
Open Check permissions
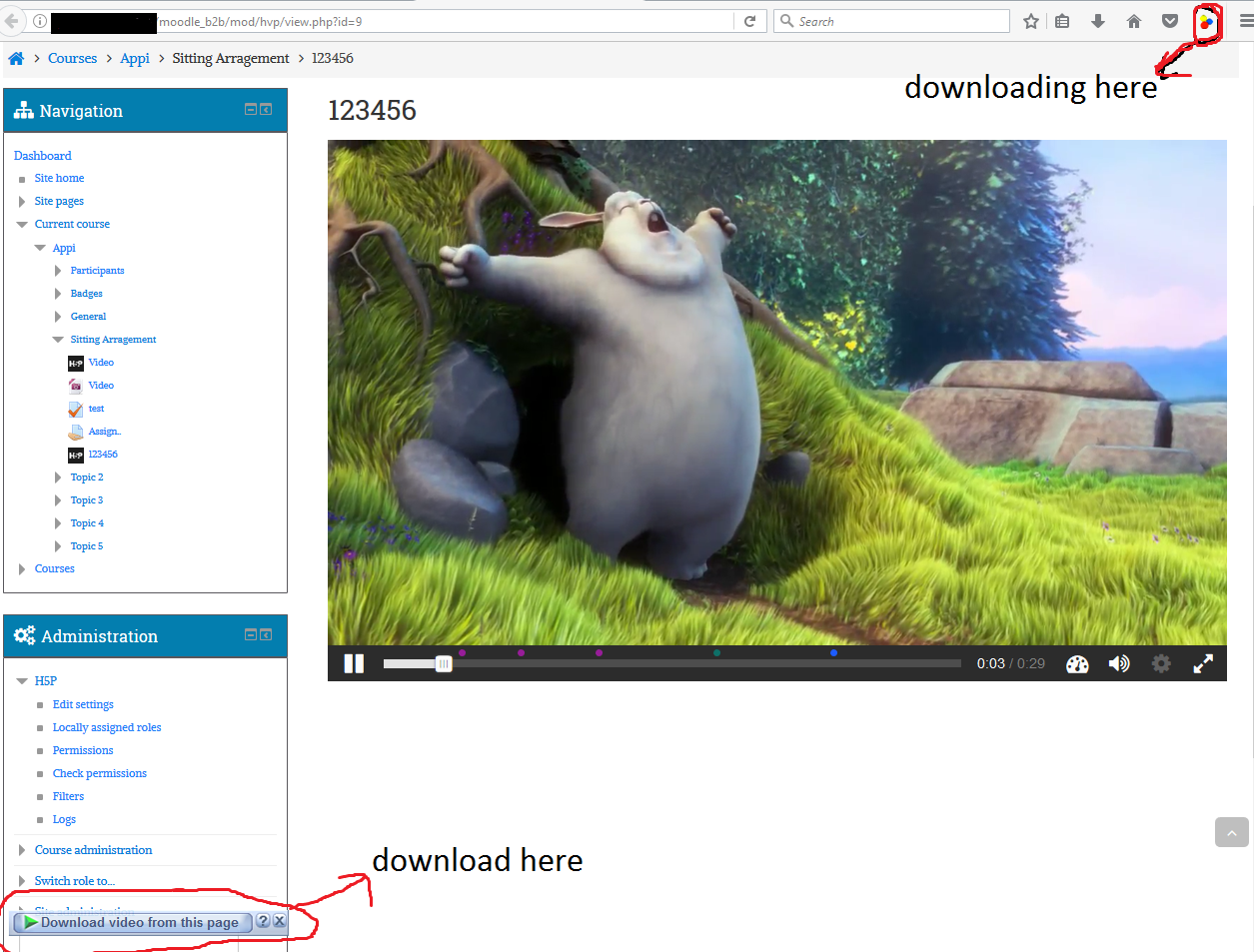coord(100,773)
